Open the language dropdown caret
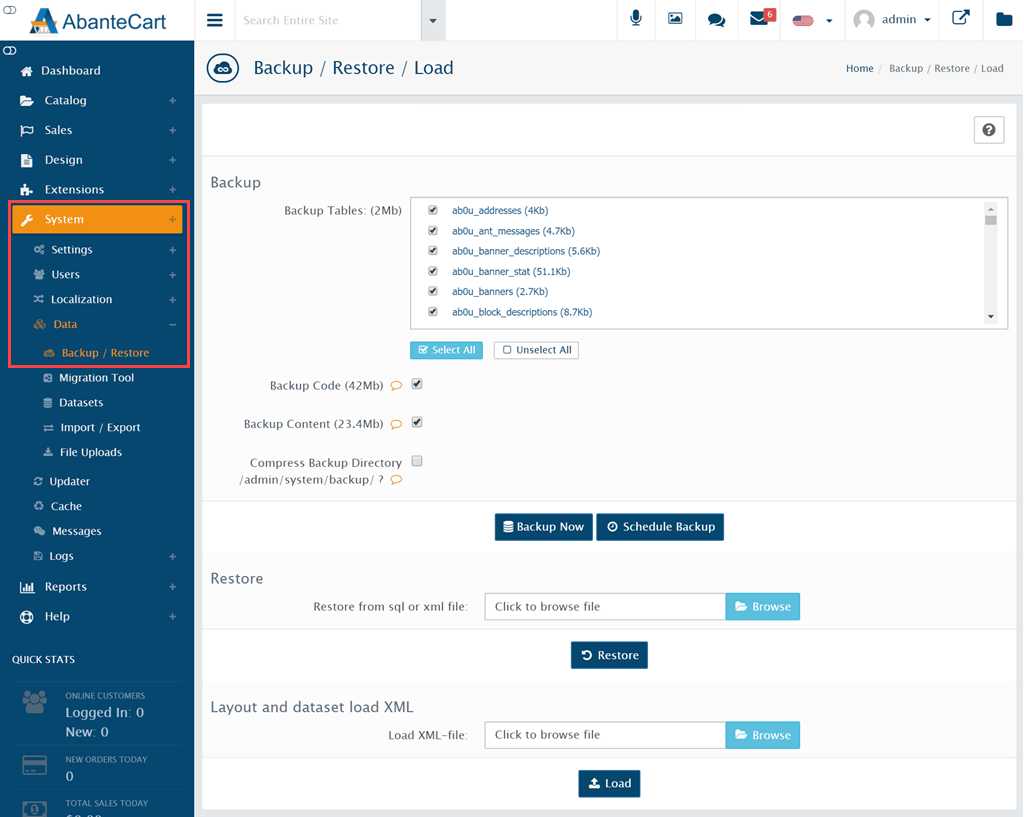Screen dimensions: 1024x817 (x=829, y=21)
